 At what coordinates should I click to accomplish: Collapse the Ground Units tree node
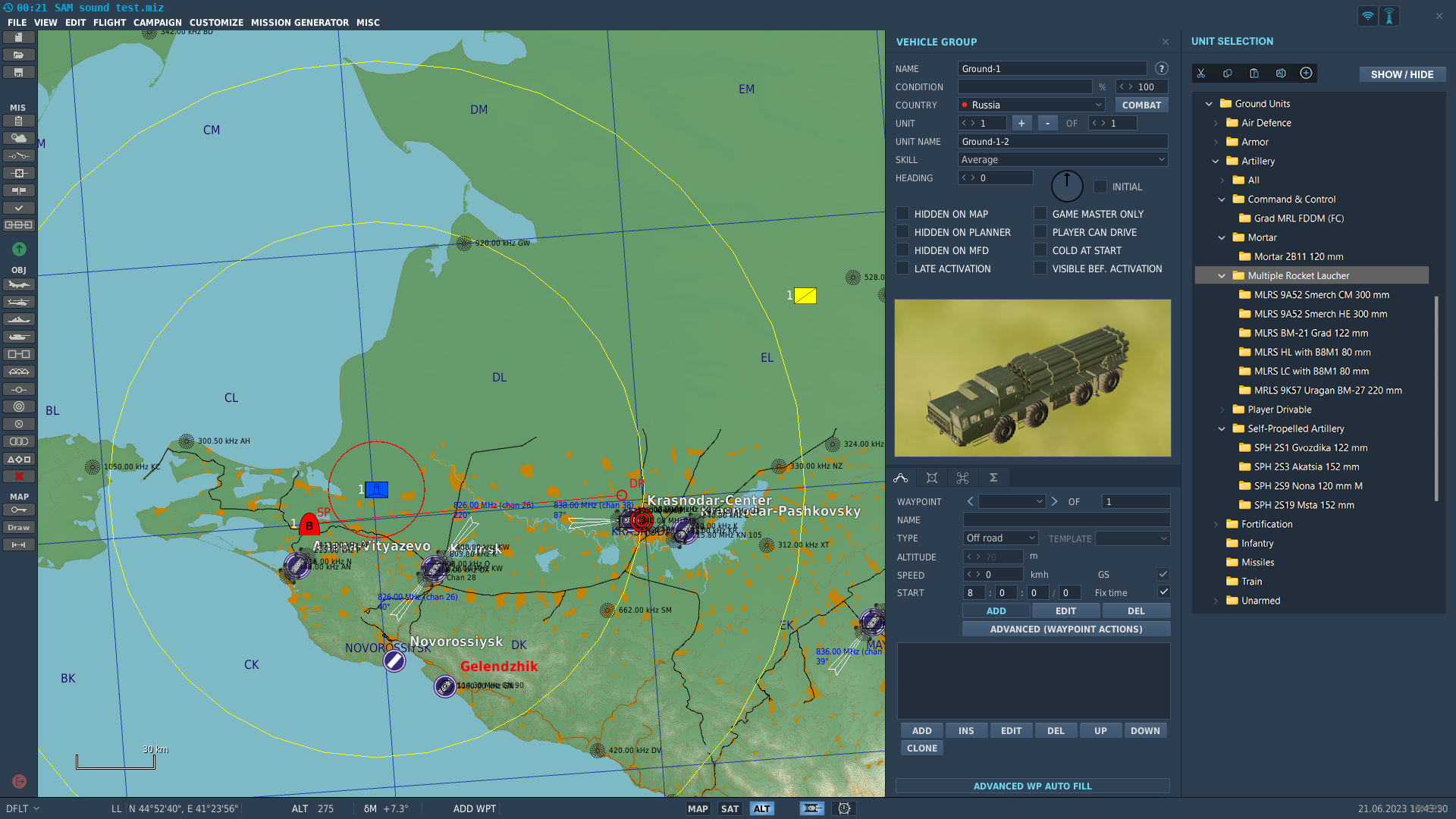[1209, 104]
